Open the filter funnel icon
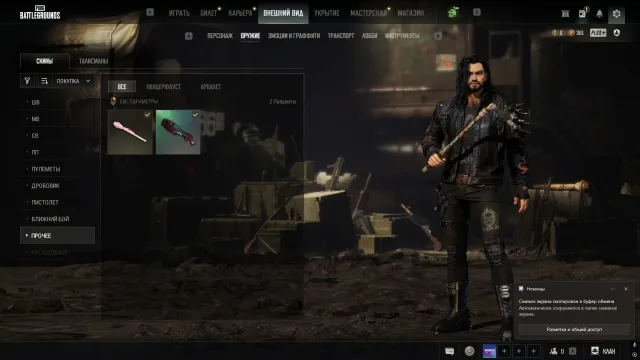Image resolution: width=640 pixels, height=360 pixels. click(27, 81)
